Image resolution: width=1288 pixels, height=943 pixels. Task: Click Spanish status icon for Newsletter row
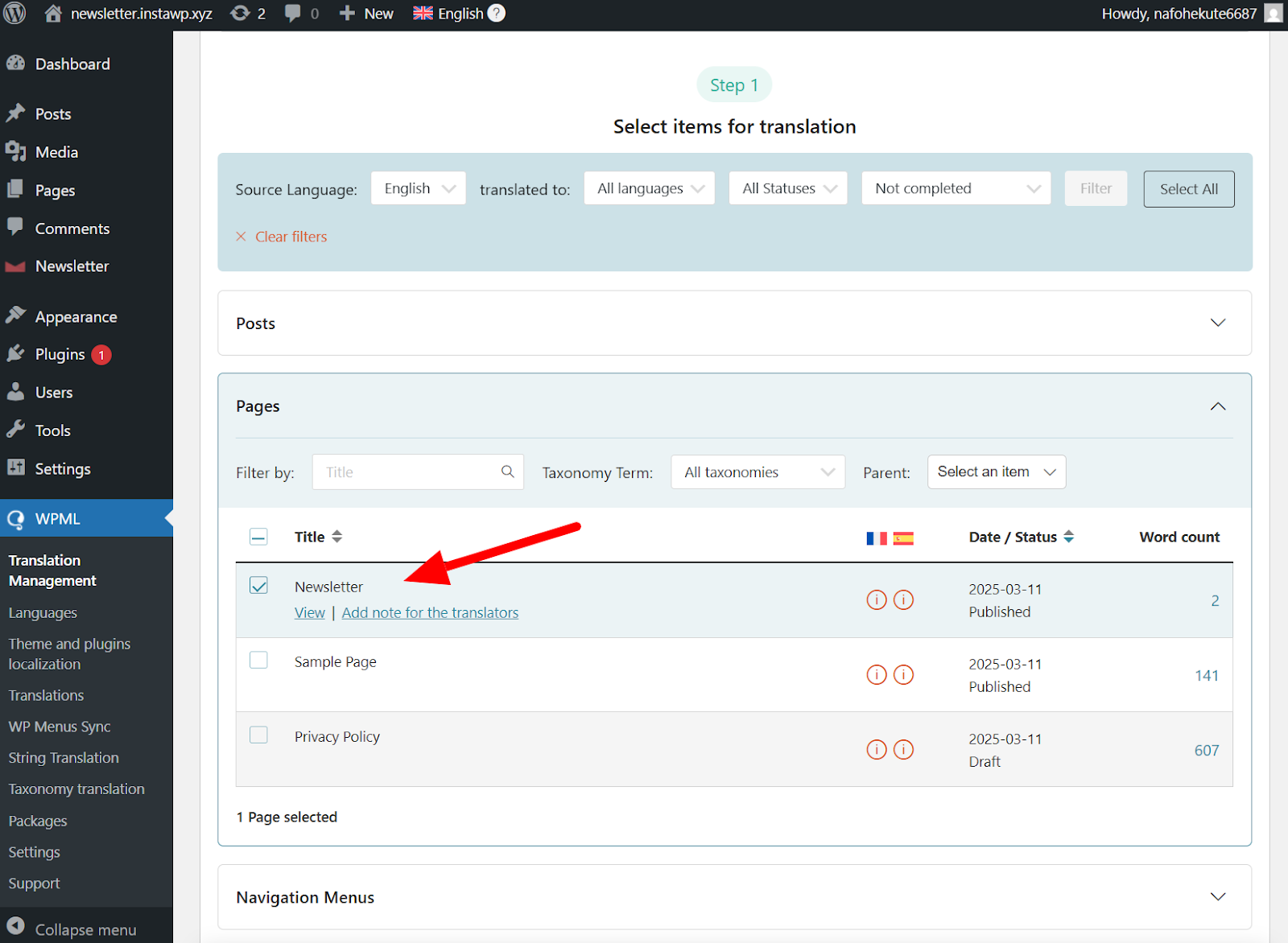click(904, 600)
